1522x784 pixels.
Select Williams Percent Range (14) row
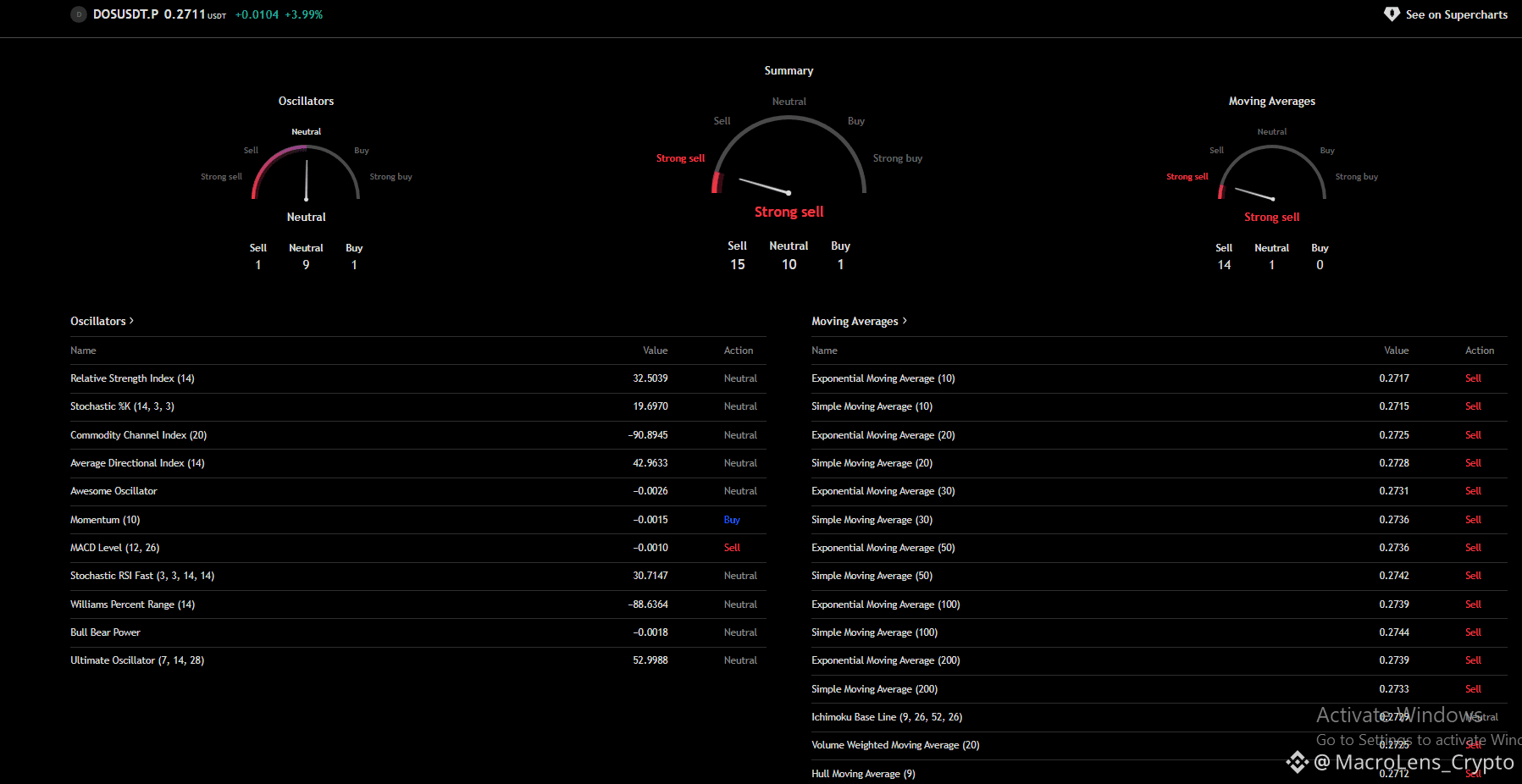point(418,605)
